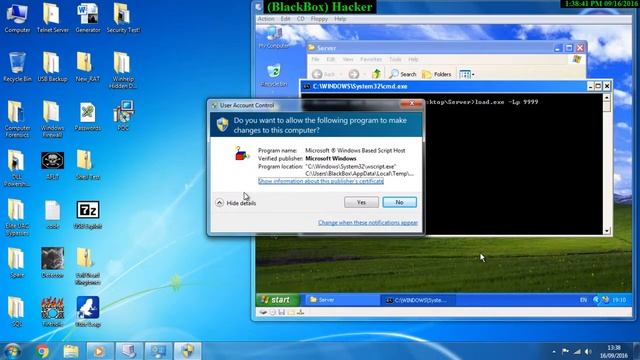Viewport: 640px width, 360px height.
Task: Go up one folder in Server window
Action: click(x=376, y=74)
